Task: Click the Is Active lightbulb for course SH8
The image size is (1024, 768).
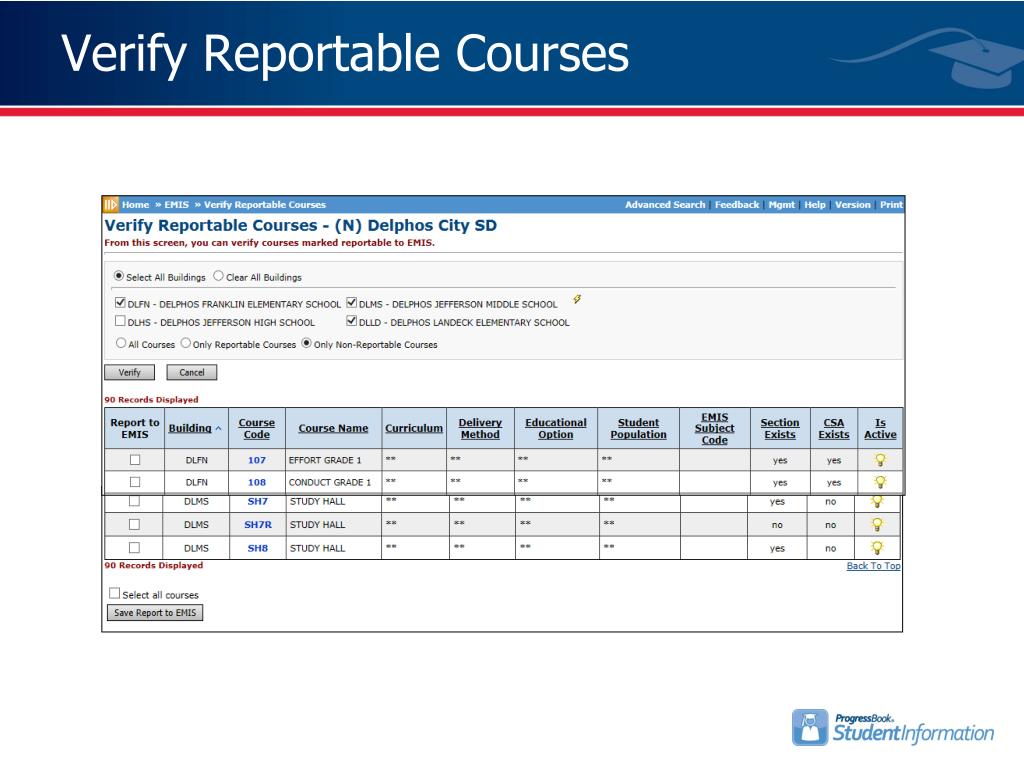Action: click(877, 547)
